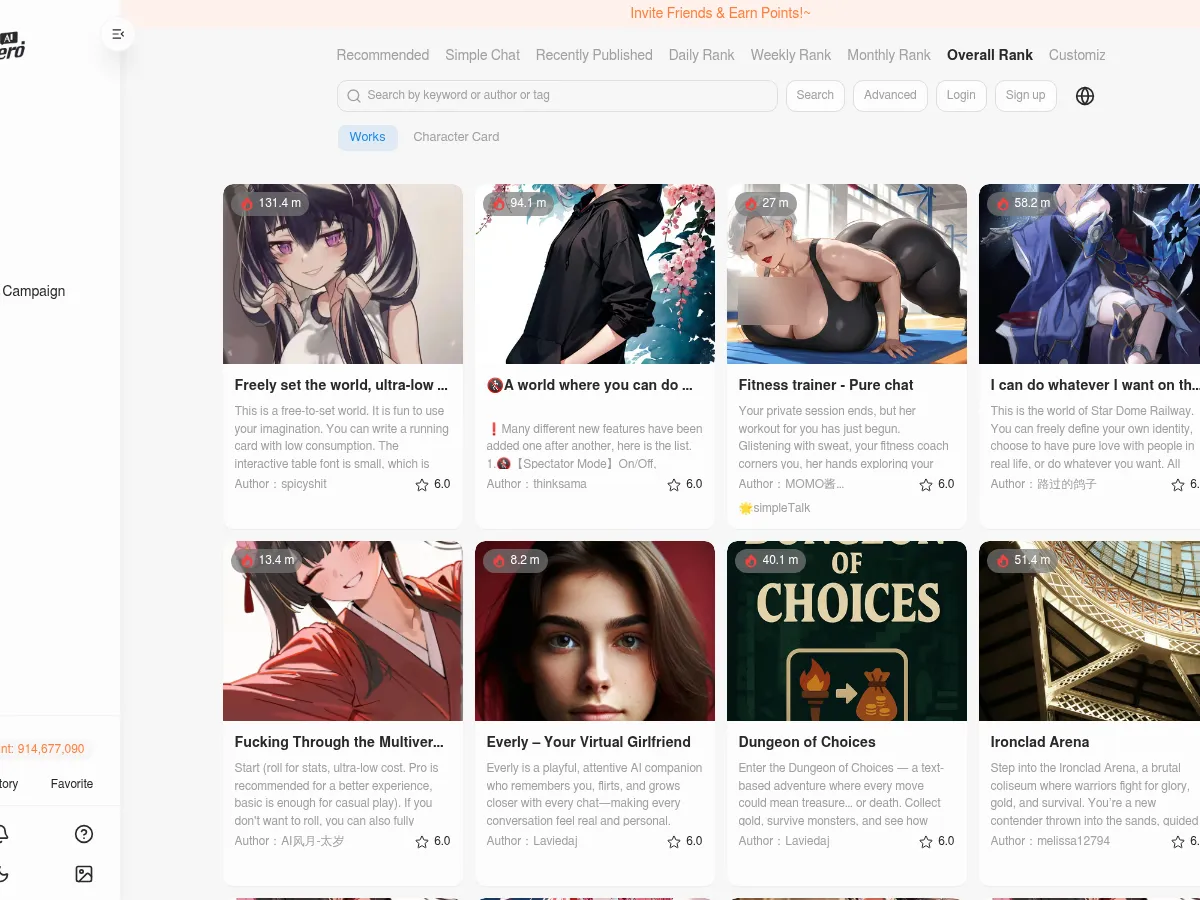The width and height of the screenshot is (1200, 900).
Task: Open the Dungeon of Choices cover image
Action: pos(847,631)
